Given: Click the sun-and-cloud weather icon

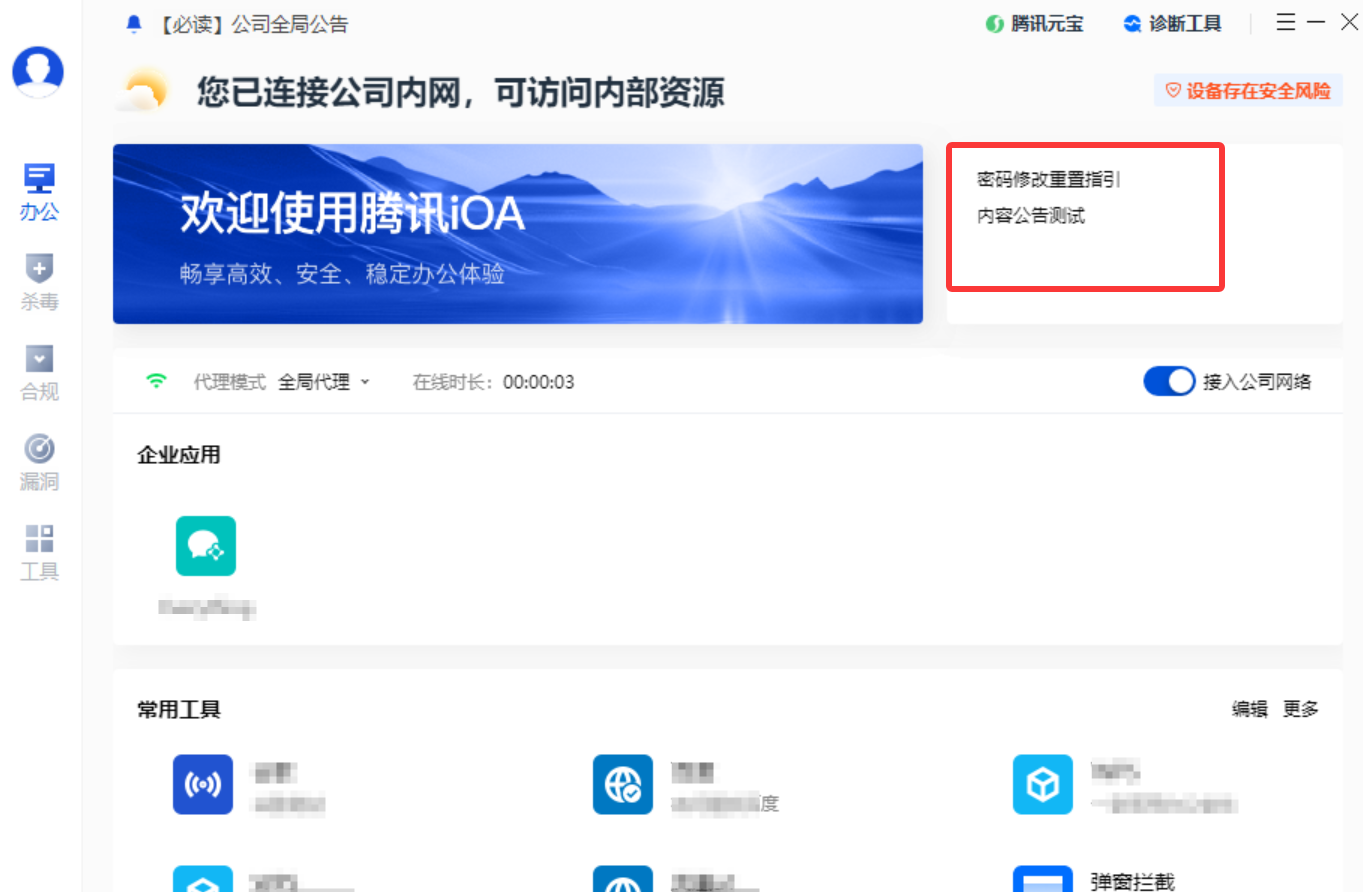Looking at the screenshot, I should (x=145, y=90).
